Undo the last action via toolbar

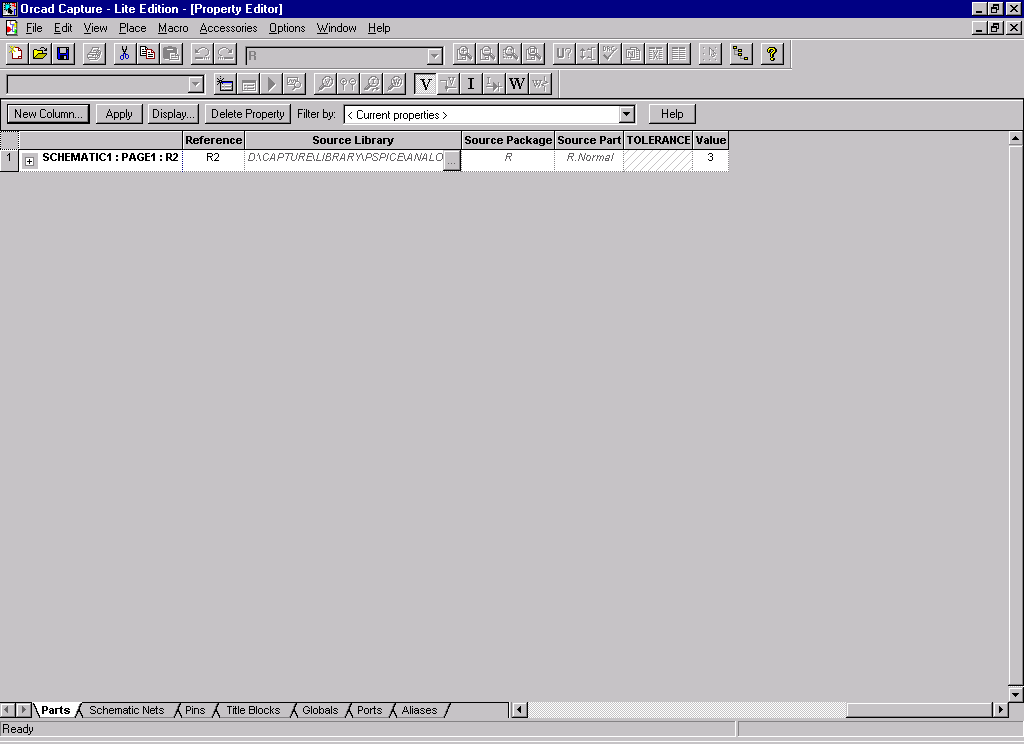[x=202, y=54]
